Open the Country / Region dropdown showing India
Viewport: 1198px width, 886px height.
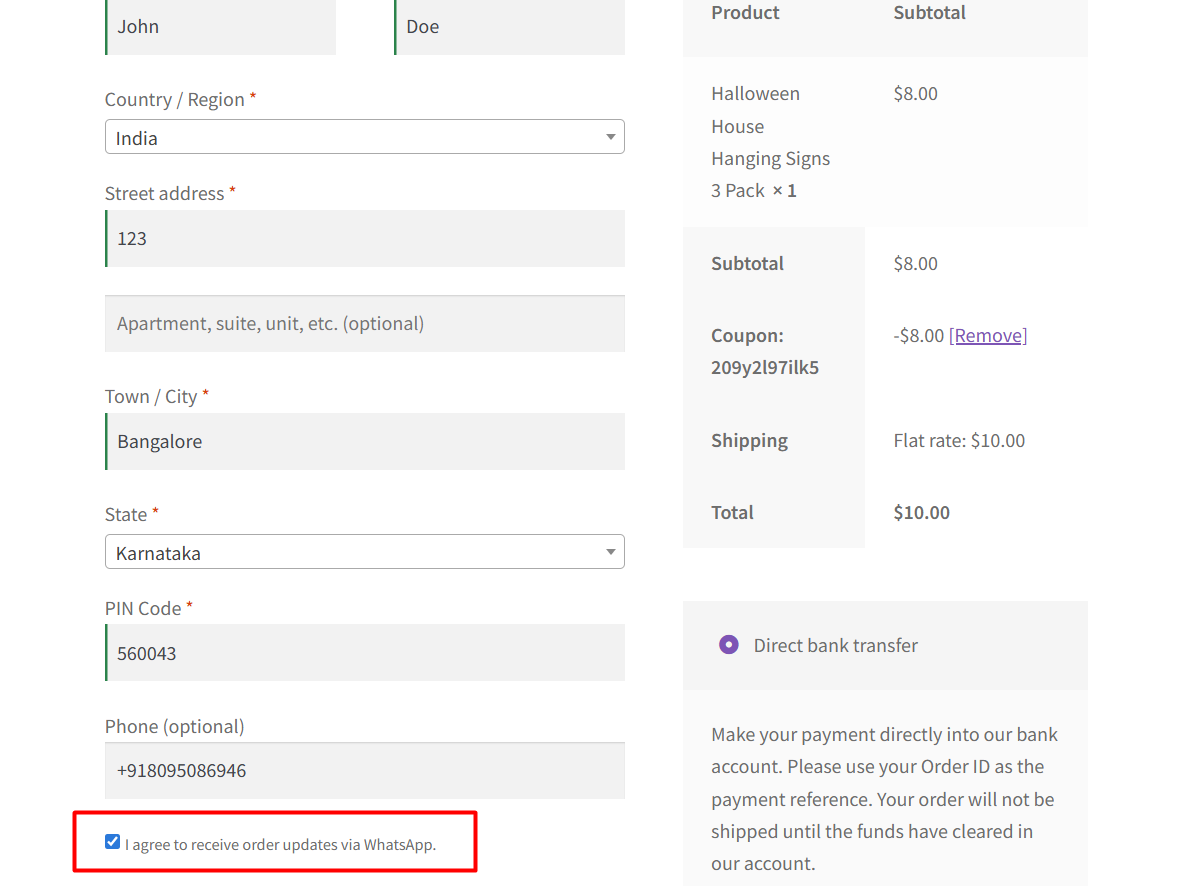[x=364, y=138]
